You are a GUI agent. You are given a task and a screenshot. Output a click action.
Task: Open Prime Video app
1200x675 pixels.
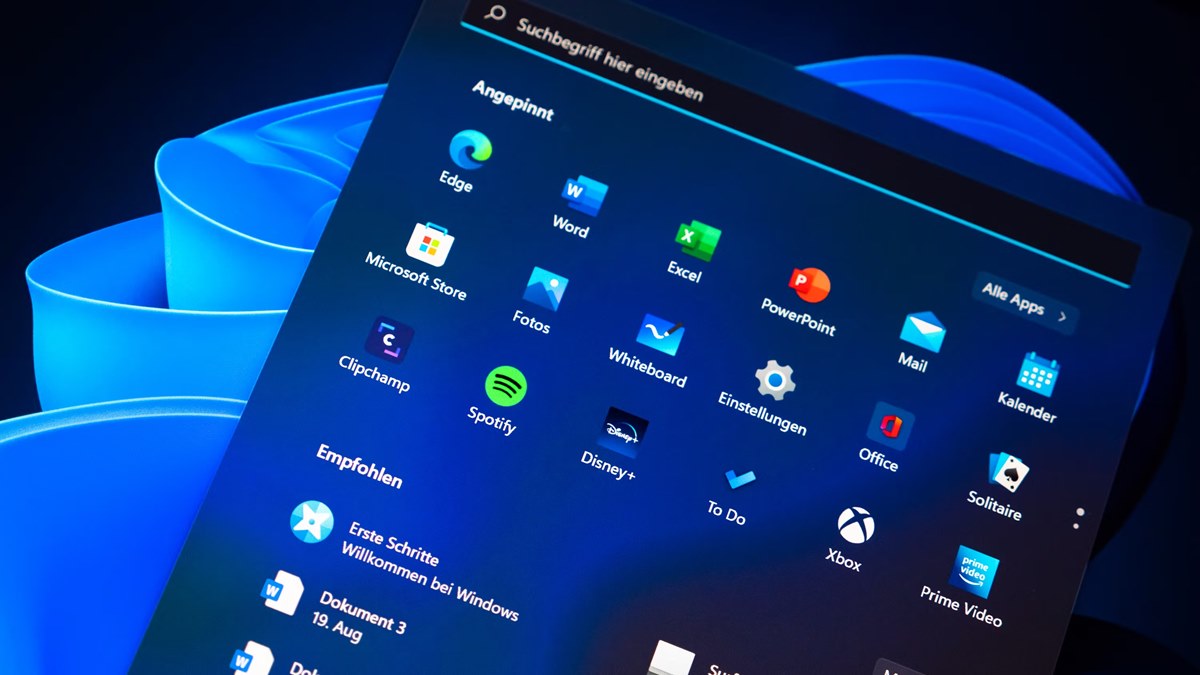coord(973,572)
